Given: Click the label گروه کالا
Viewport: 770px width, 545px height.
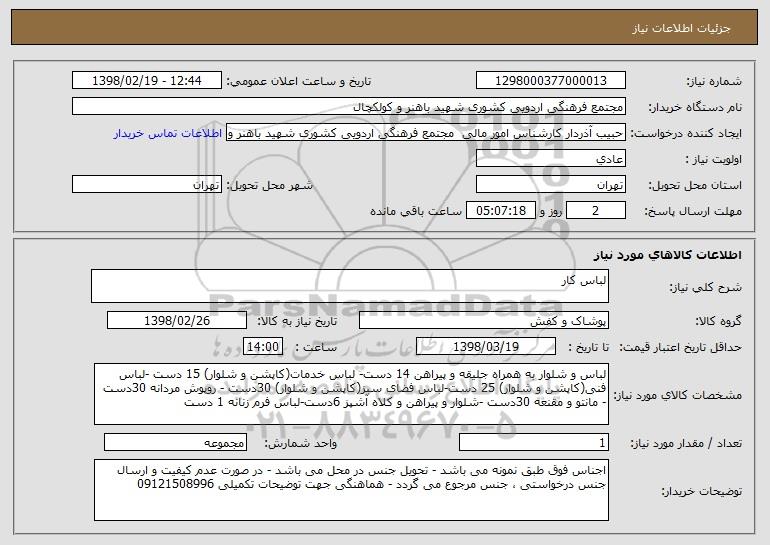Looking at the screenshot, I should [718, 321].
